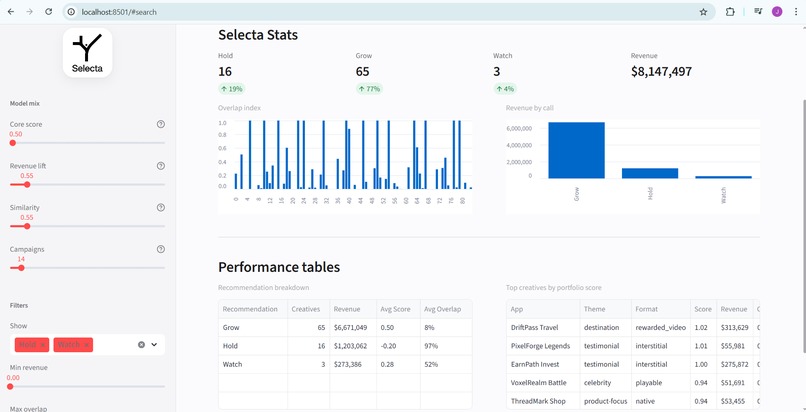806x412 pixels.
Task: Open the browser three-dot menu
Action: click(796, 12)
